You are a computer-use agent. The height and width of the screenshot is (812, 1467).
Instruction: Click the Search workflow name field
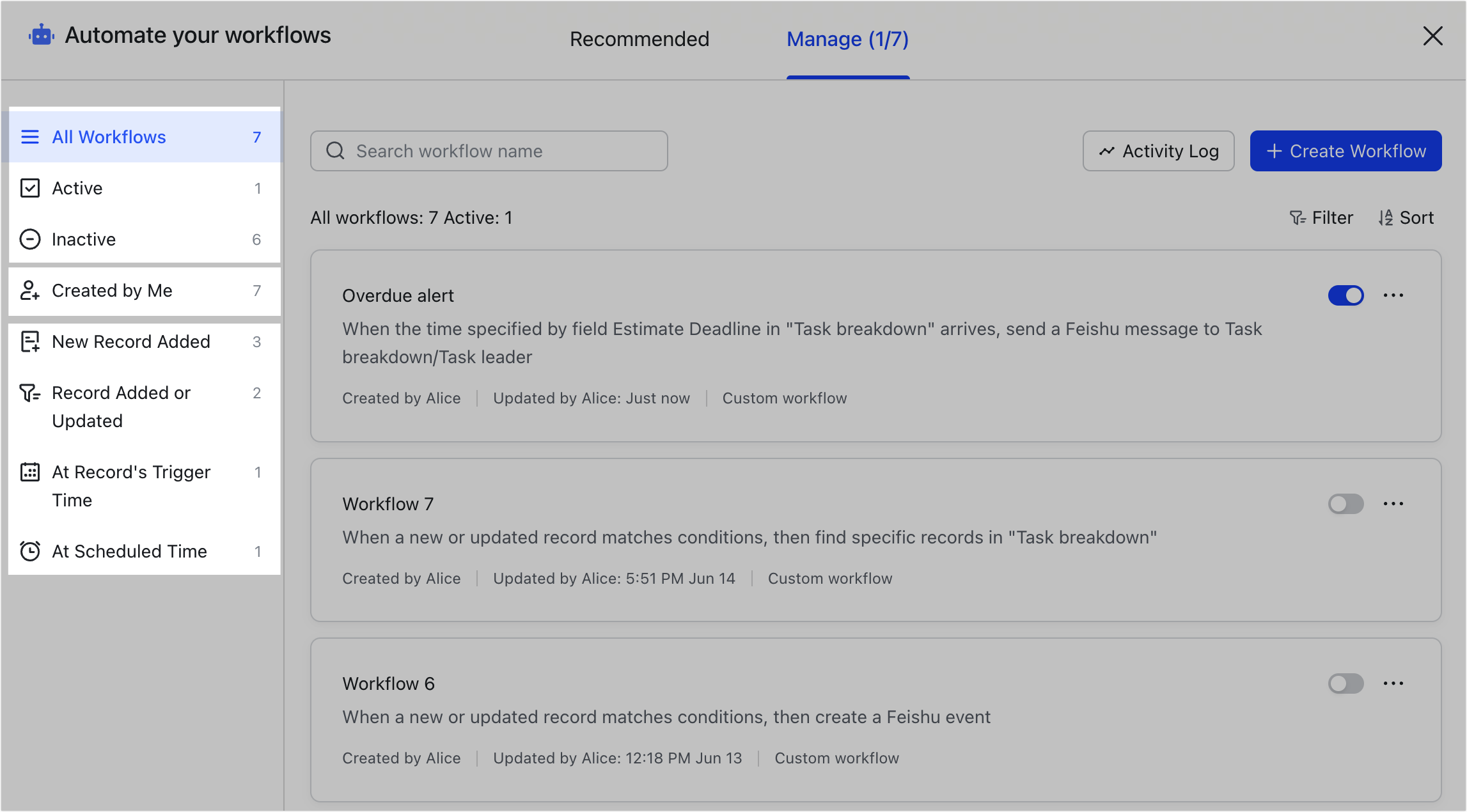pos(489,151)
